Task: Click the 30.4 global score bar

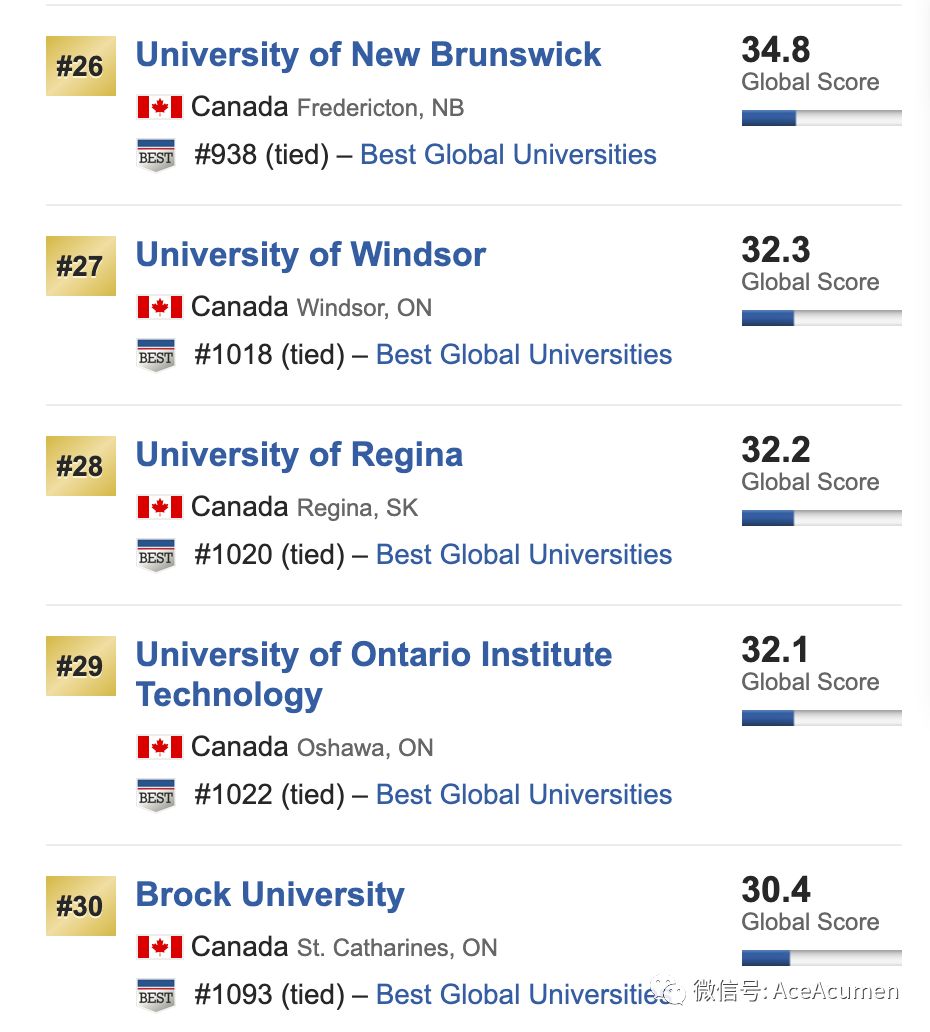Action: tap(821, 958)
